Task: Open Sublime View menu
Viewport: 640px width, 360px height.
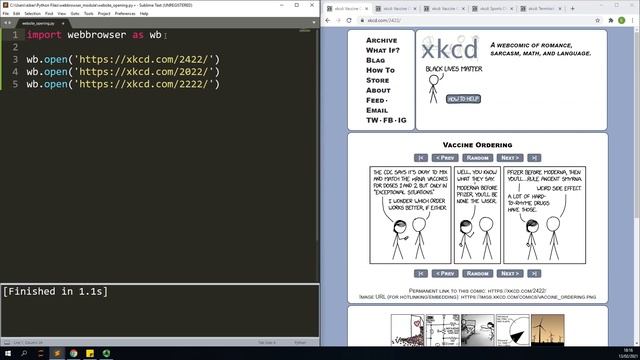Action: click(62, 13)
